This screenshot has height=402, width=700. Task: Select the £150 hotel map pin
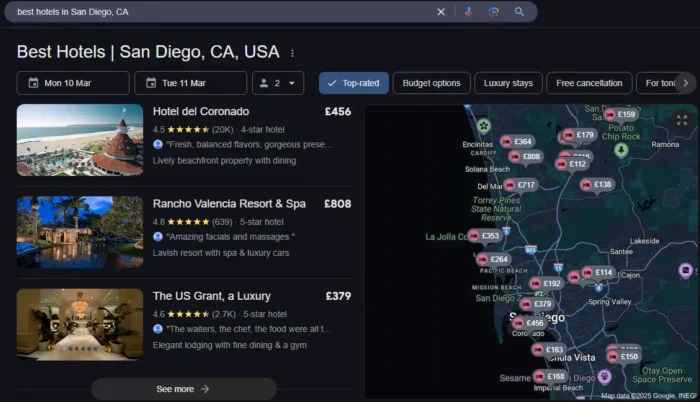coord(624,356)
